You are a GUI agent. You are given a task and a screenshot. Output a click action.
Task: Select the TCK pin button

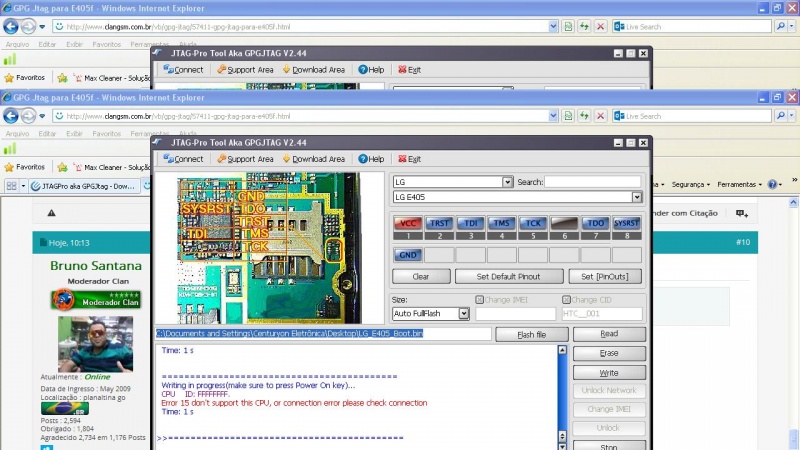[x=533, y=223]
